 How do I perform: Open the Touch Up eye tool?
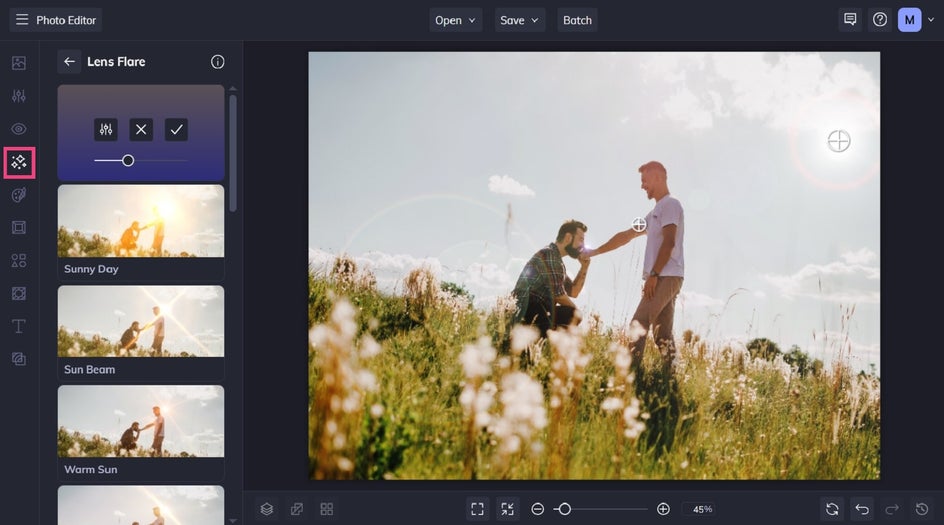tap(19, 129)
